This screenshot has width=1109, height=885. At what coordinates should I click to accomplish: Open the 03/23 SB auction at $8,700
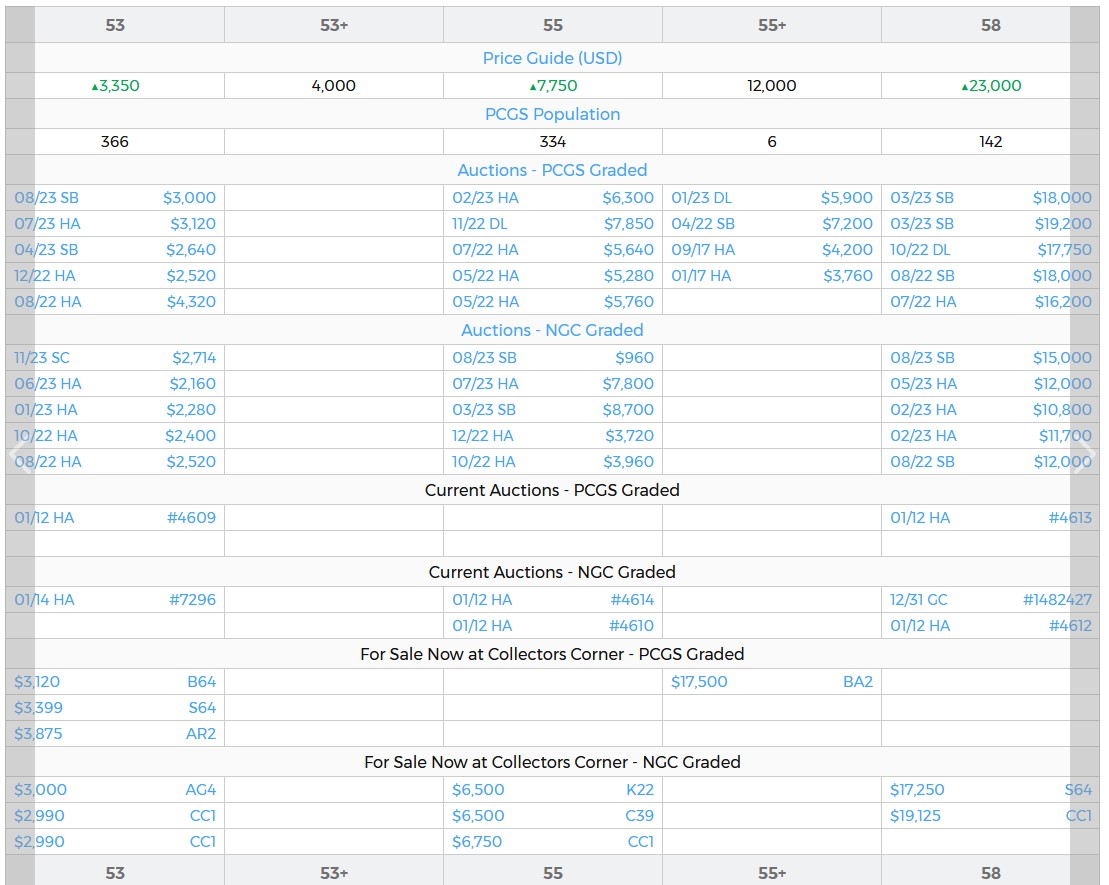click(x=553, y=410)
